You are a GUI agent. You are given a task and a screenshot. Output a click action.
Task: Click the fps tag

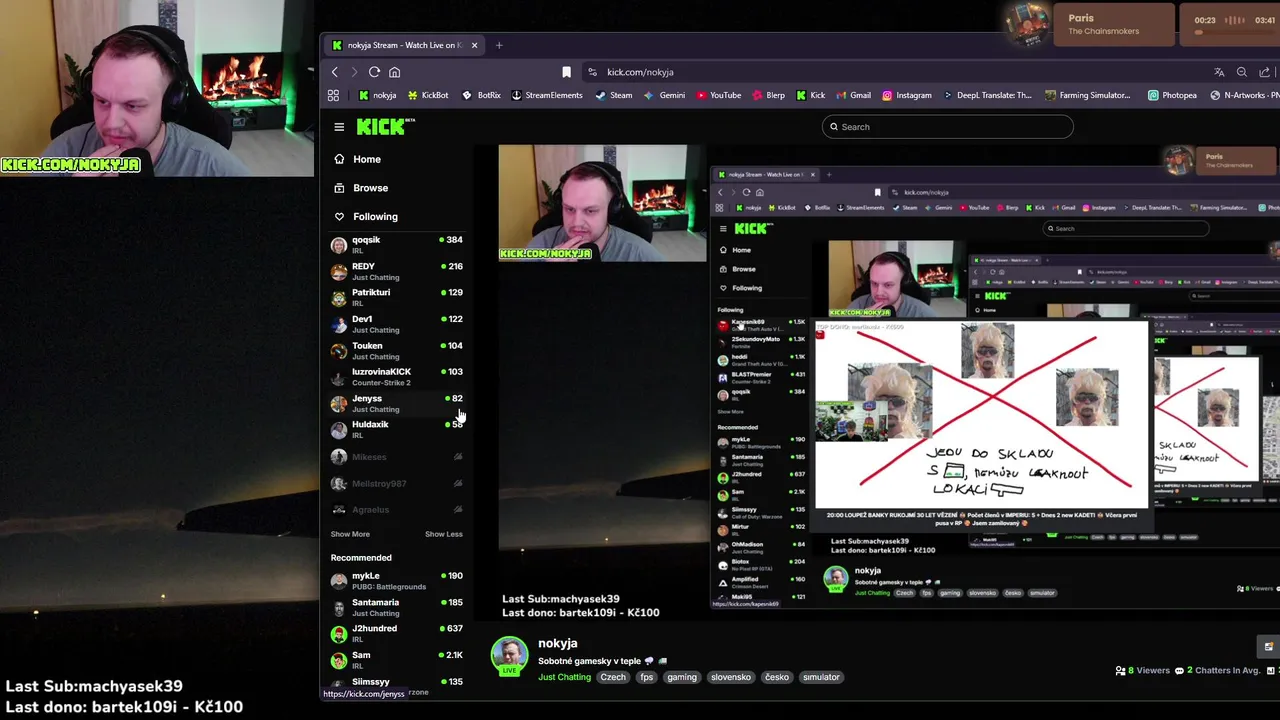(x=647, y=677)
